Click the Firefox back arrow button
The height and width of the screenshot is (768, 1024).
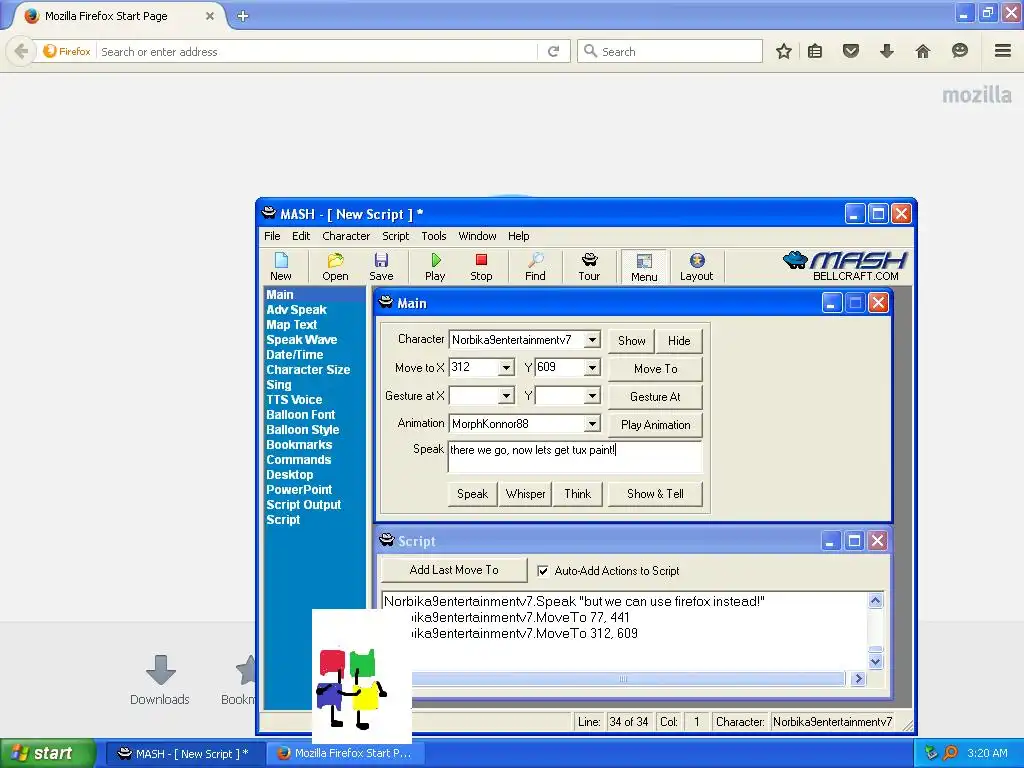(x=22, y=51)
